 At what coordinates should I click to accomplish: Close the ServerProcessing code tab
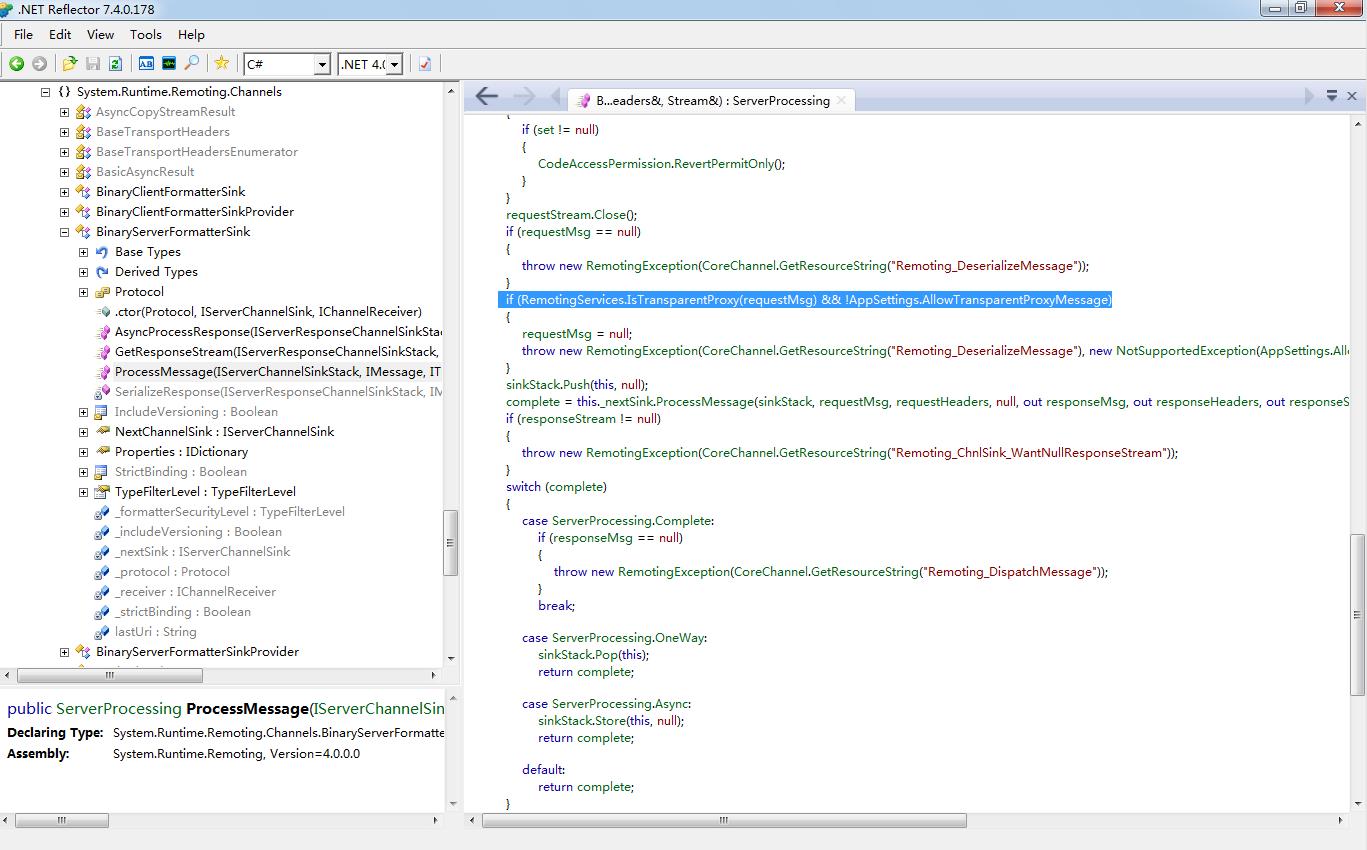(x=842, y=100)
